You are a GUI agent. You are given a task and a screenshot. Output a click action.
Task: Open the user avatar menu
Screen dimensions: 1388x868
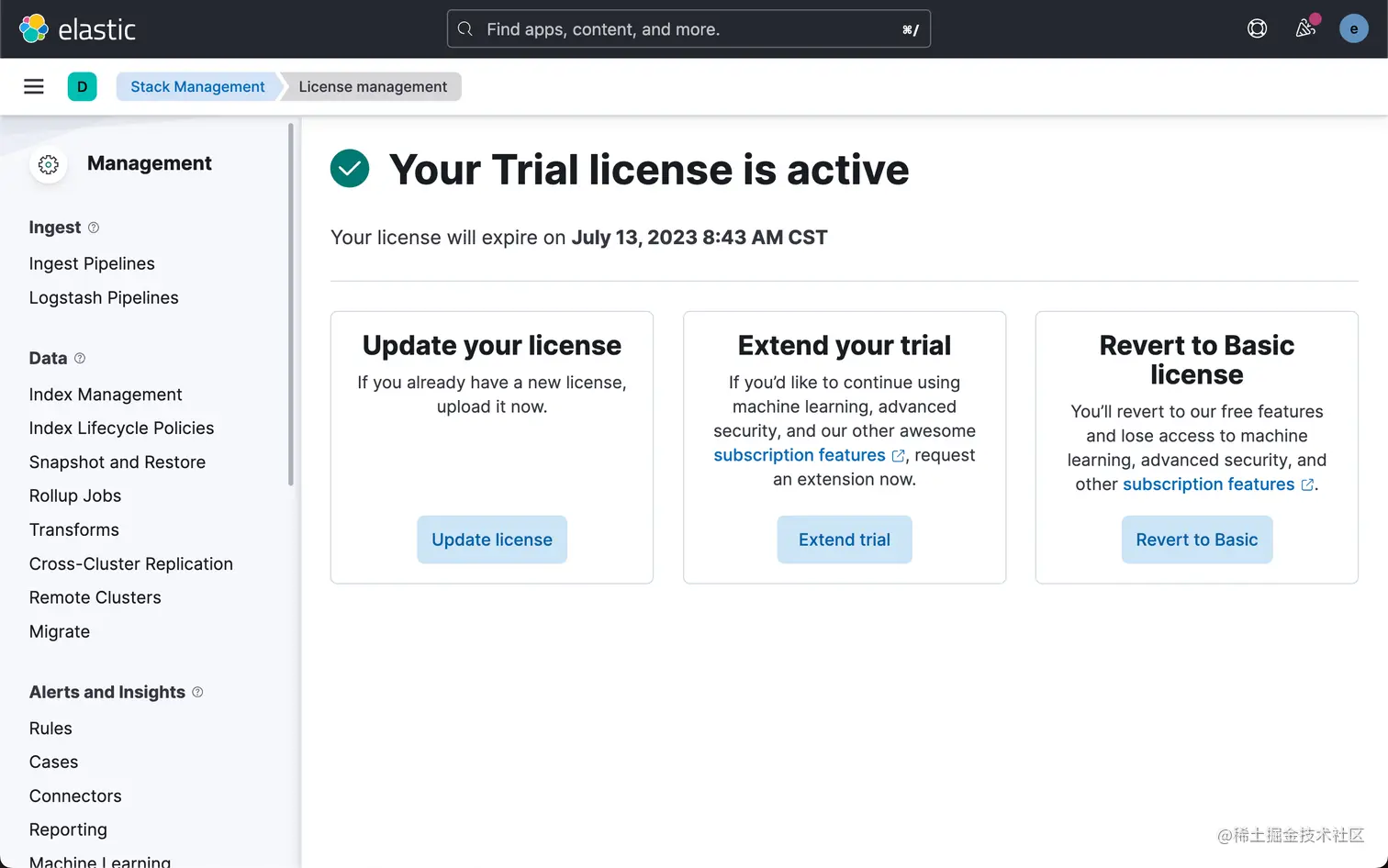pos(1354,28)
